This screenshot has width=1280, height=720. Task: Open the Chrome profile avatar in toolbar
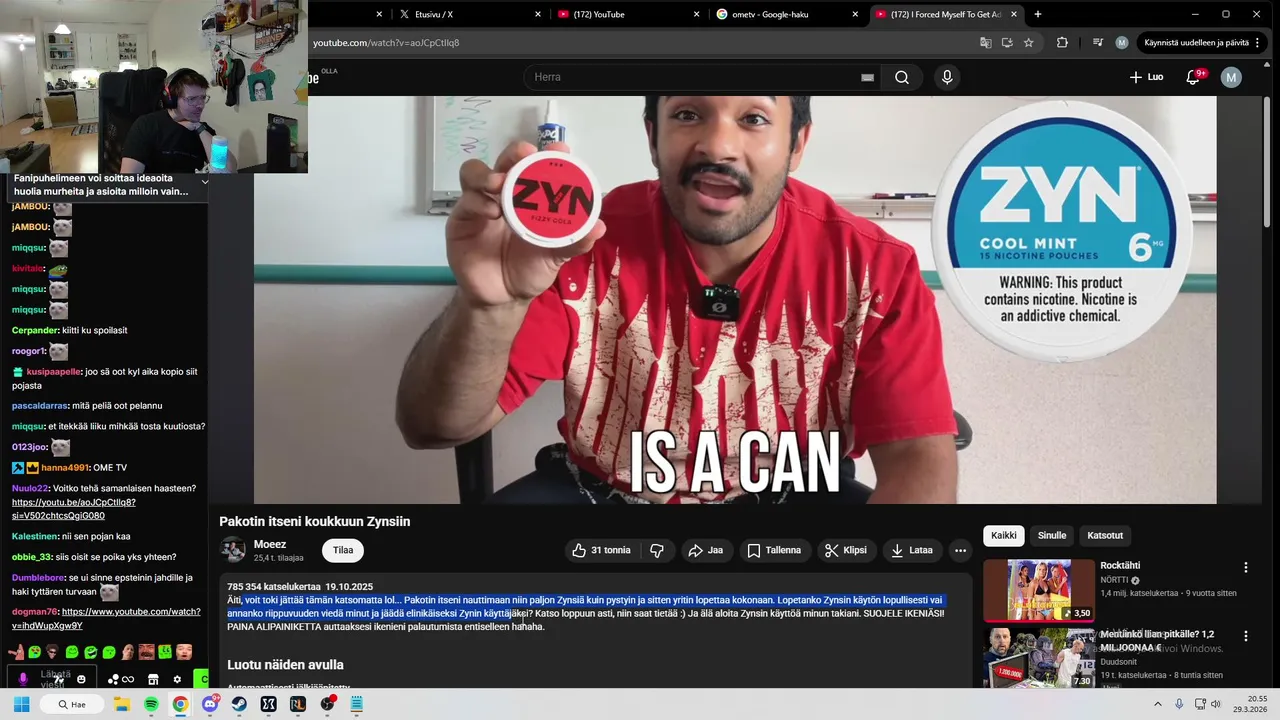click(x=1122, y=43)
